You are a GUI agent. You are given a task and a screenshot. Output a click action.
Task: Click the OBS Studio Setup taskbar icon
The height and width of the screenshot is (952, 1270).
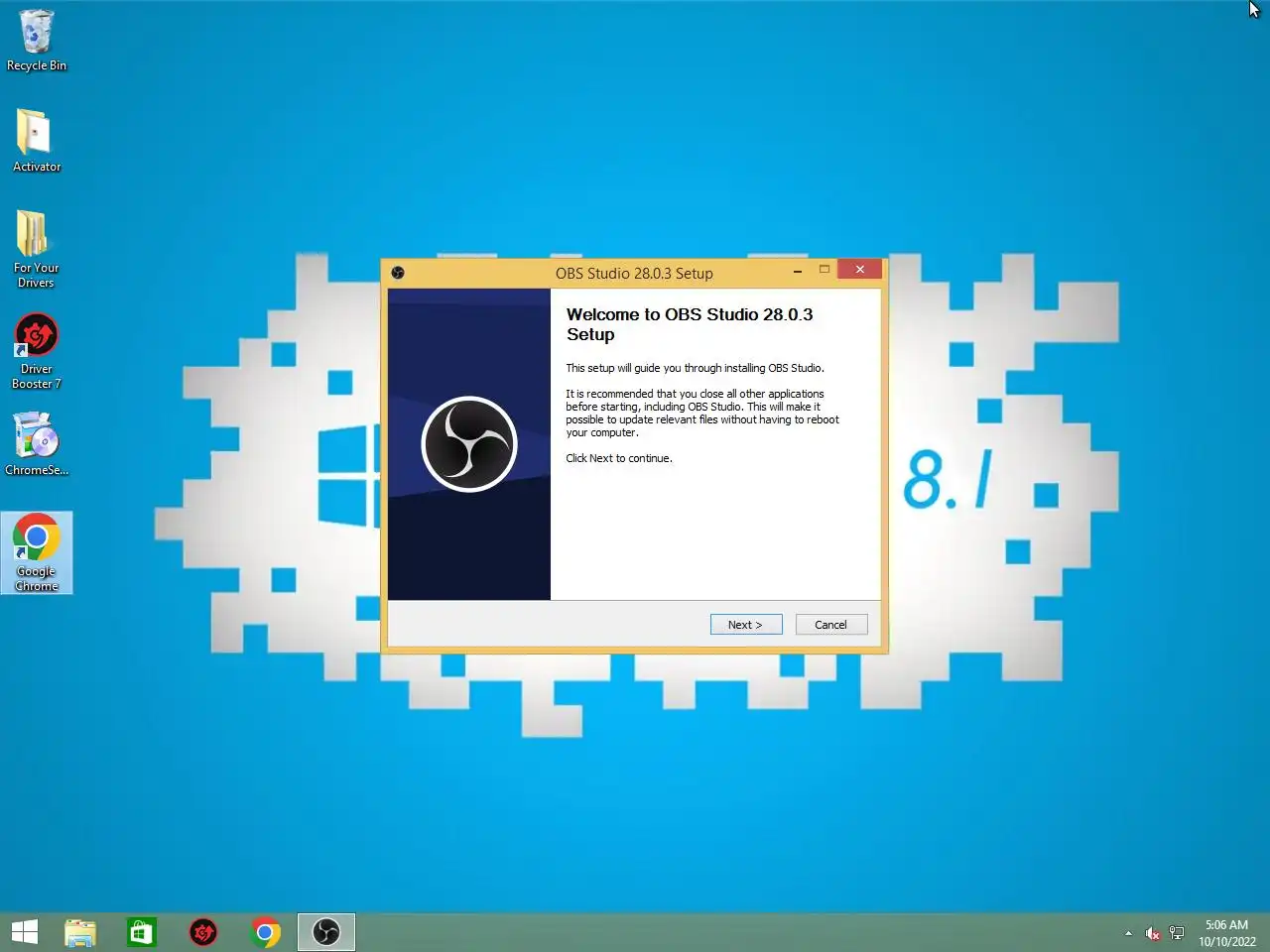click(326, 932)
